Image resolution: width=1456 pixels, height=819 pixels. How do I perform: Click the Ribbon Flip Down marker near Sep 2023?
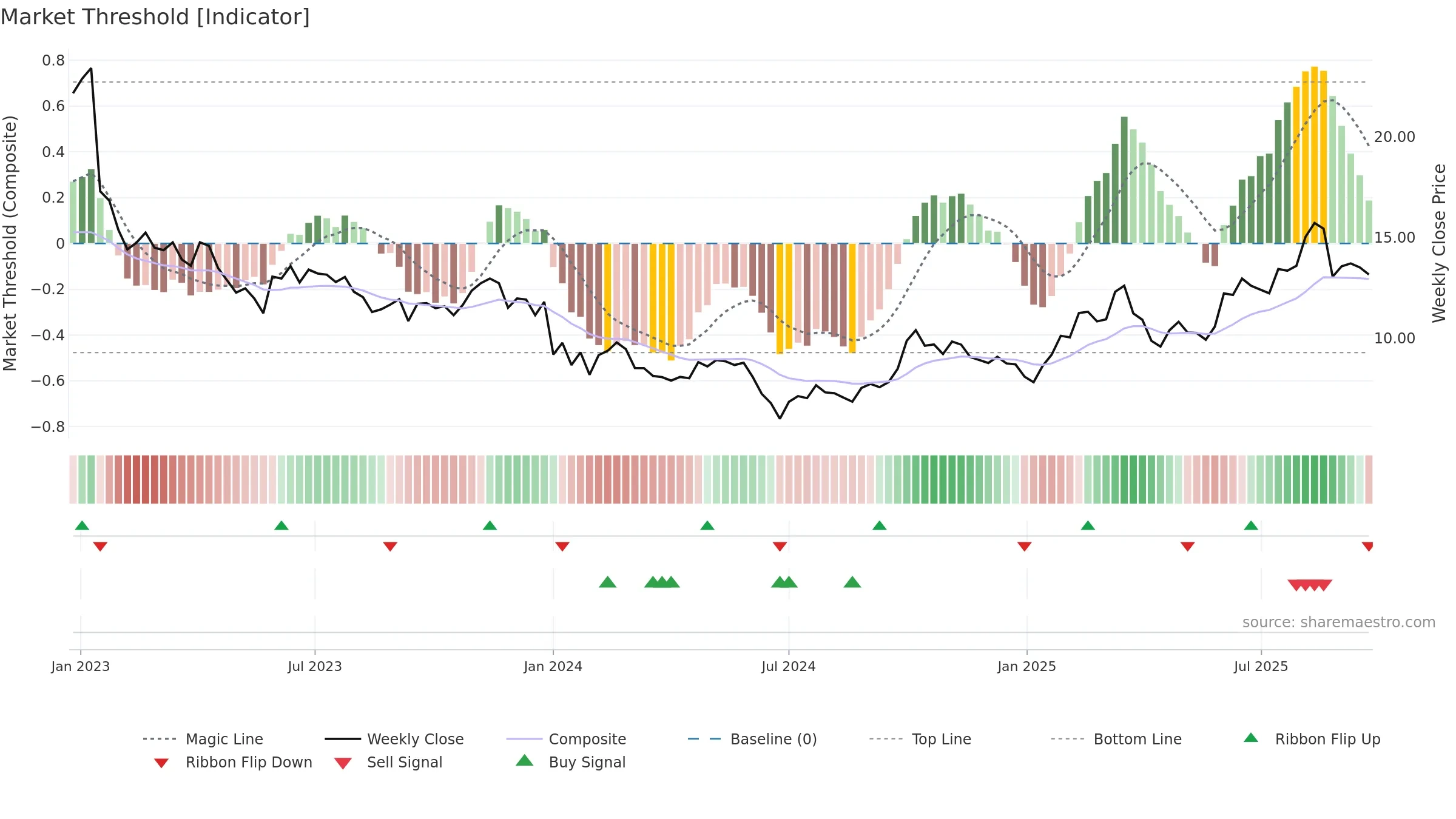(390, 547)
